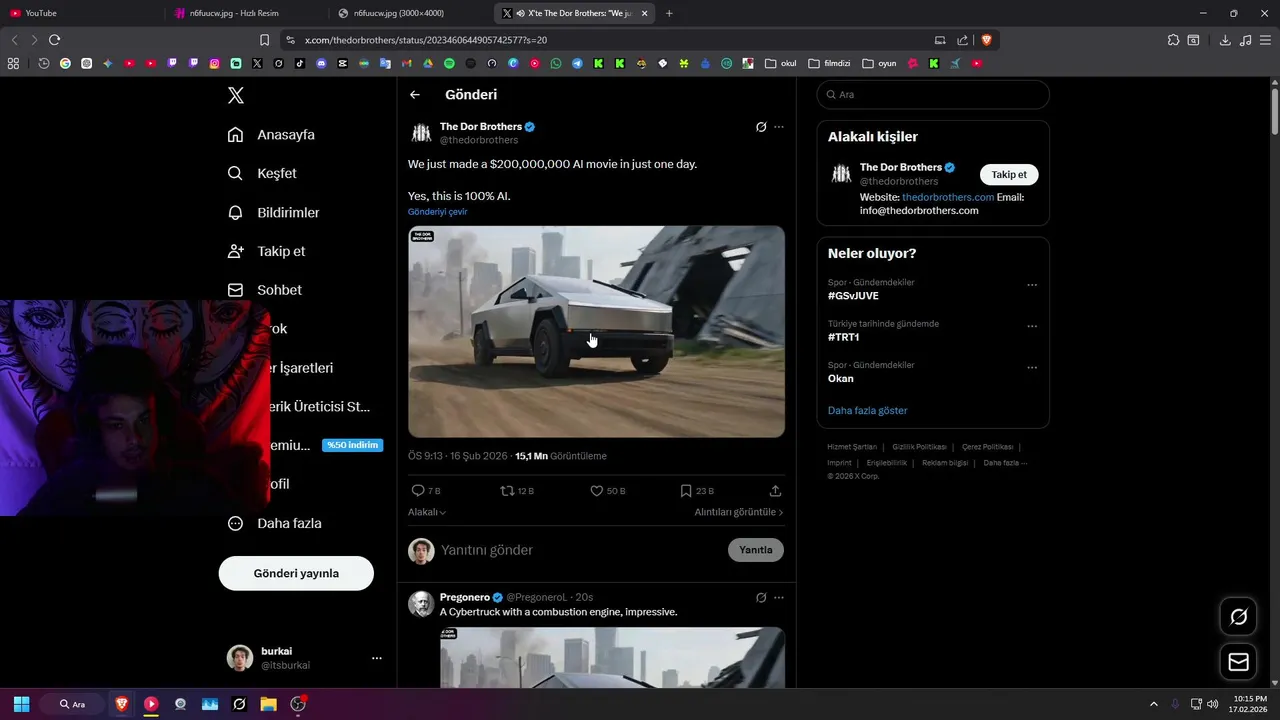
Task: Open more options on The Dor Brothers post
Action: click(779, 127)
